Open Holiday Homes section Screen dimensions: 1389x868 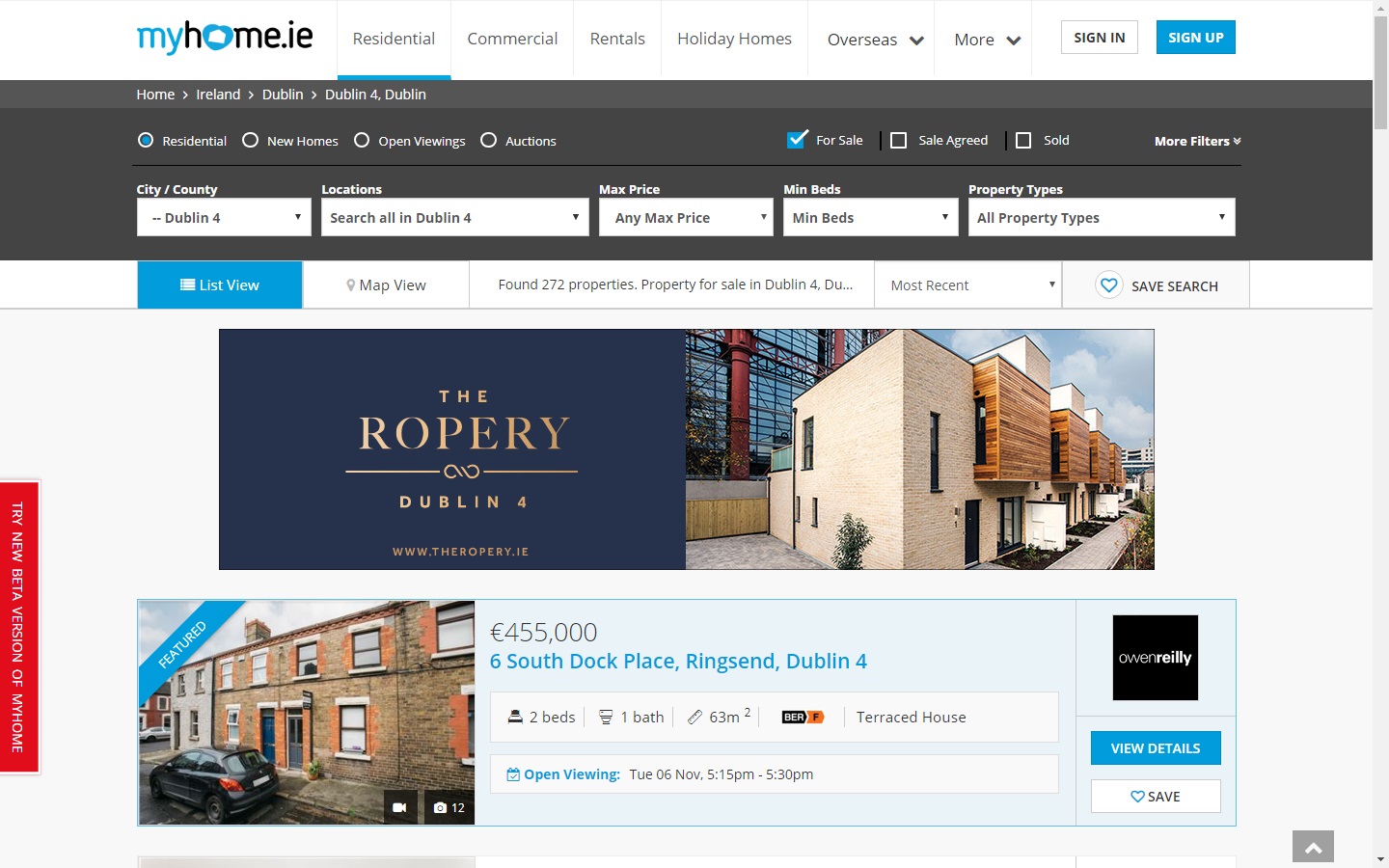coord(734,39)
